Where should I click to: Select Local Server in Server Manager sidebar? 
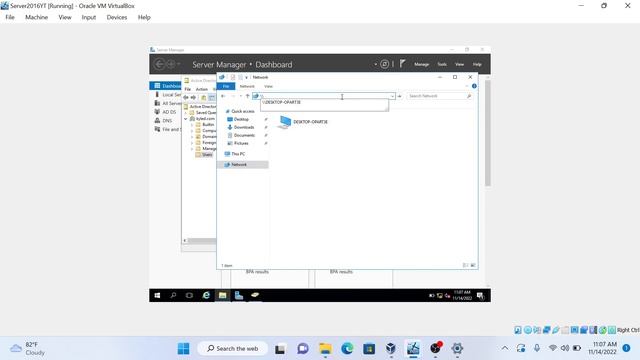167,95
